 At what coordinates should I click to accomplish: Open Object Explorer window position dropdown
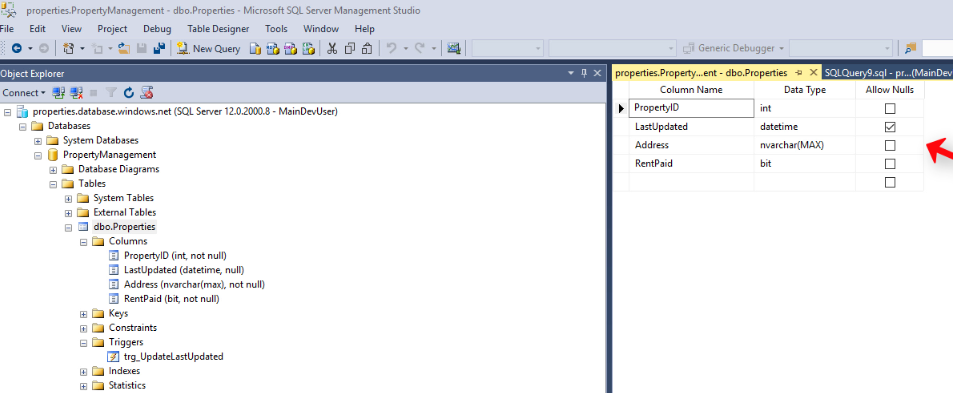[x=570, y=73]
